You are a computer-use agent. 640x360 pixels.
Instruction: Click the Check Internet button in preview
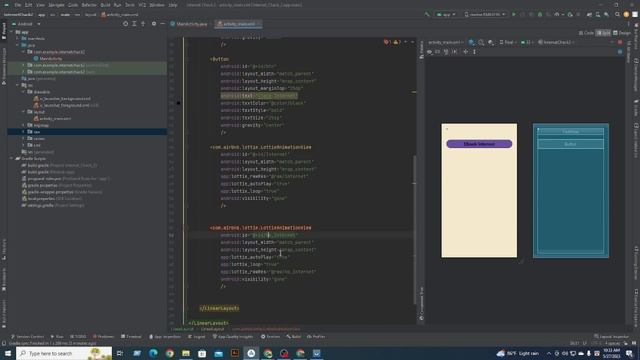point(479,144)
